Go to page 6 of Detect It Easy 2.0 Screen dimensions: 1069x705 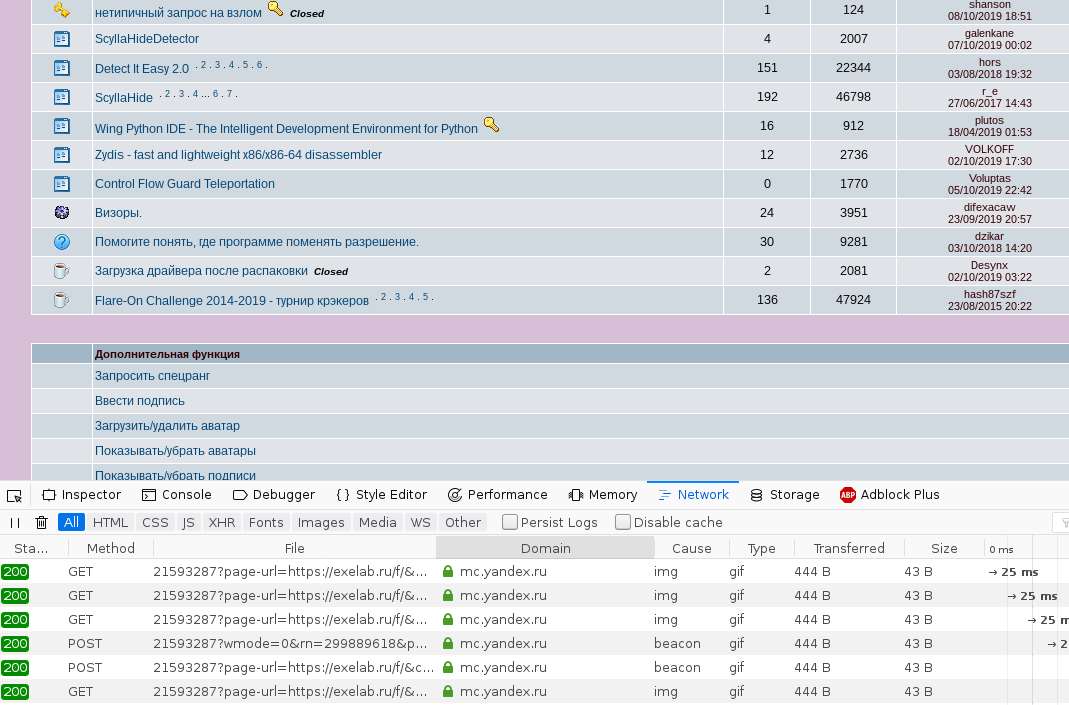tap(259, 65)
